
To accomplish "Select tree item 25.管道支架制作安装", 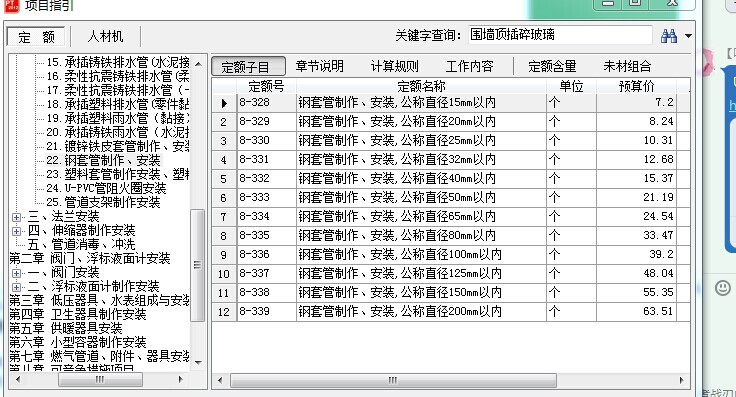I will pyautogui.click(x=103, y=202).
